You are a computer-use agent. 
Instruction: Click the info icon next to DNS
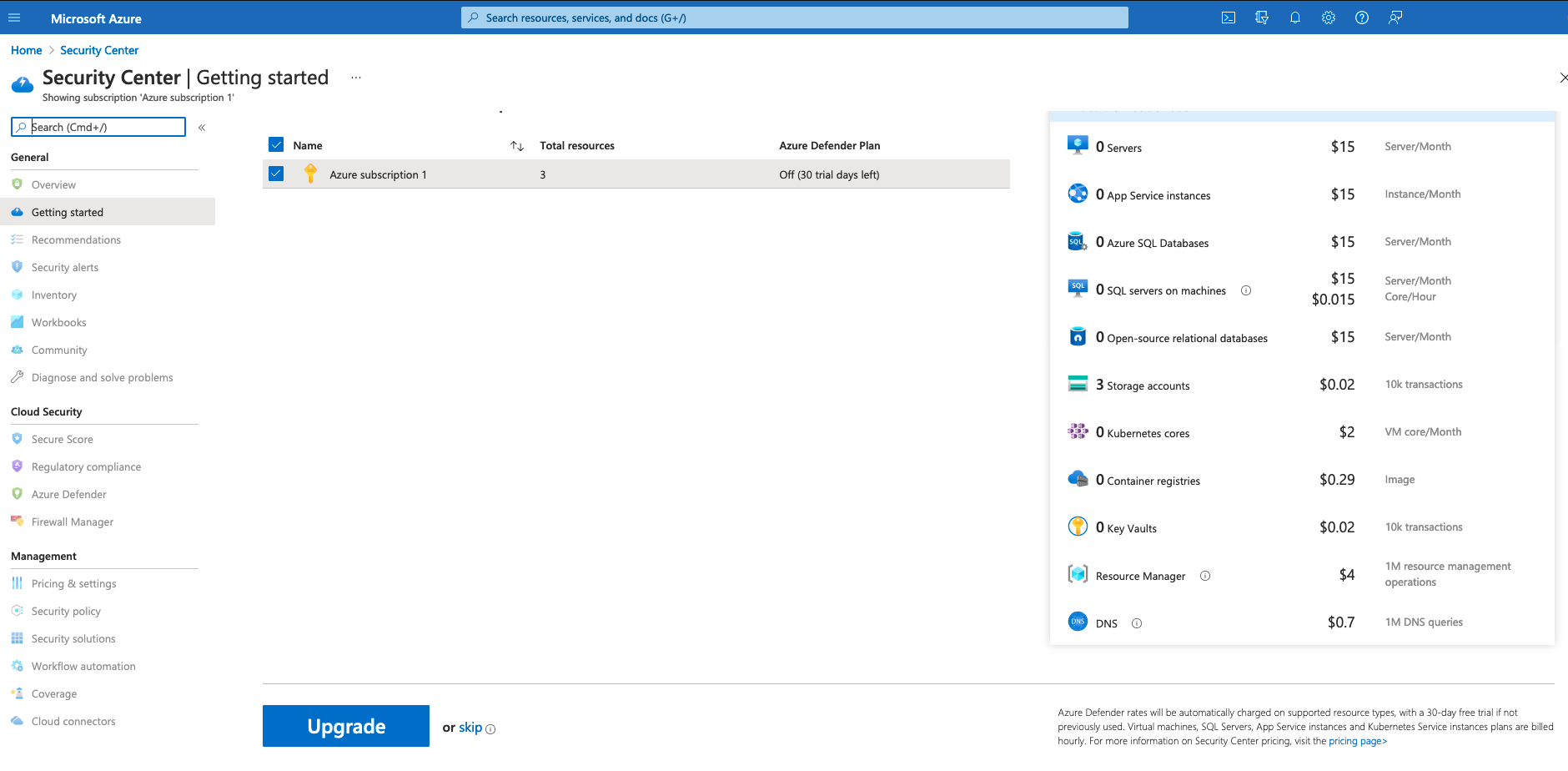(1137, 623)
